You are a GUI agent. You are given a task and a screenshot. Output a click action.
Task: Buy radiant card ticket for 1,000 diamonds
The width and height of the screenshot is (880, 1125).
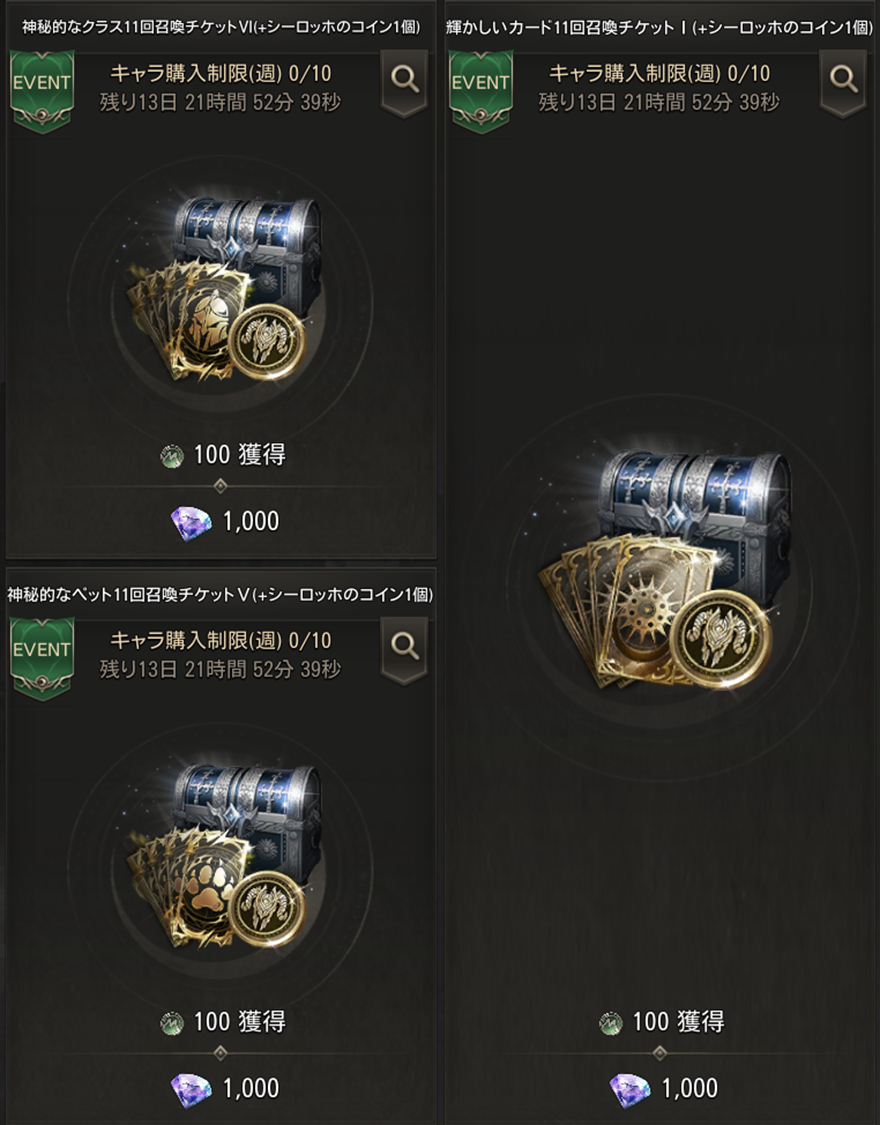(664, 1088)
